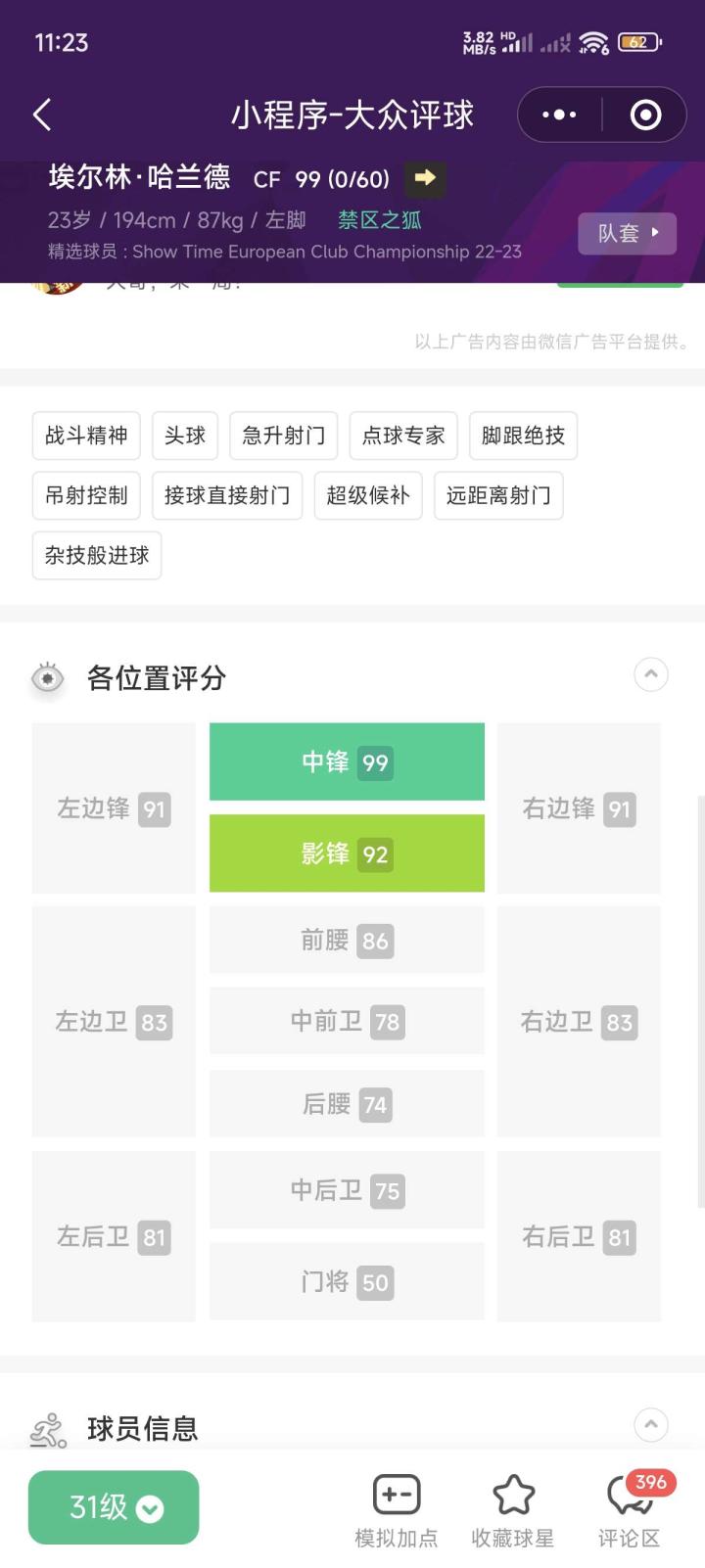Image resolution: width=705 pixels, height=1568 pixels.
Task: Select the 影锋 92 position
Action: click(347, 853)
